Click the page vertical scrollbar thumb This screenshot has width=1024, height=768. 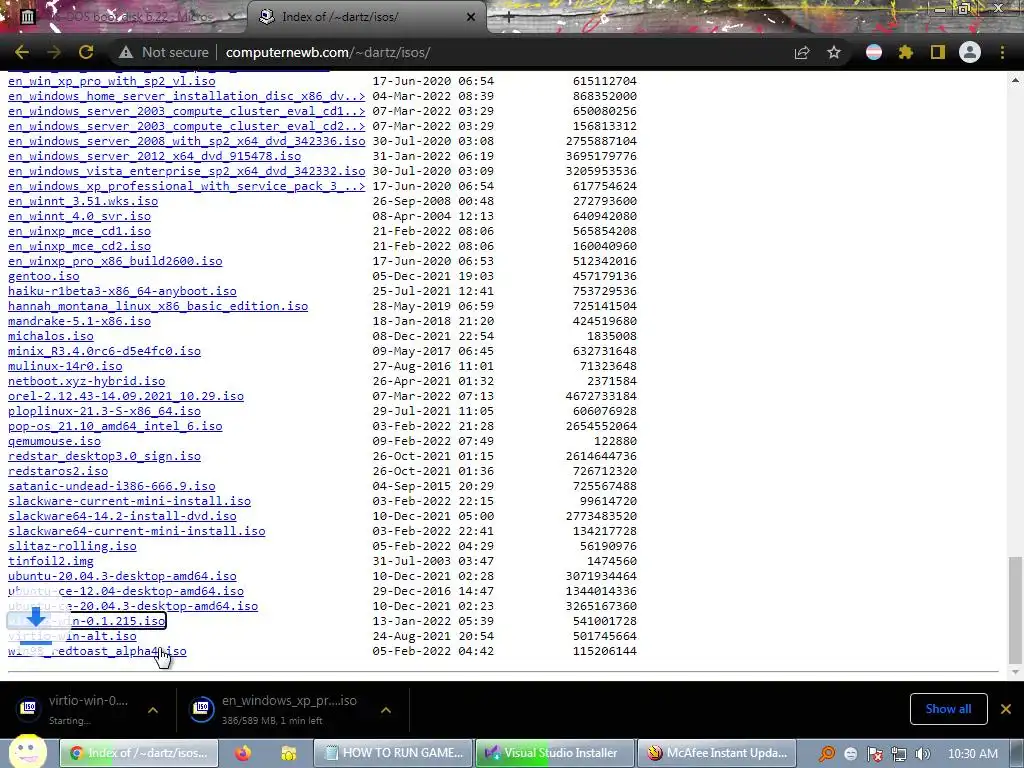[1014, 610]
